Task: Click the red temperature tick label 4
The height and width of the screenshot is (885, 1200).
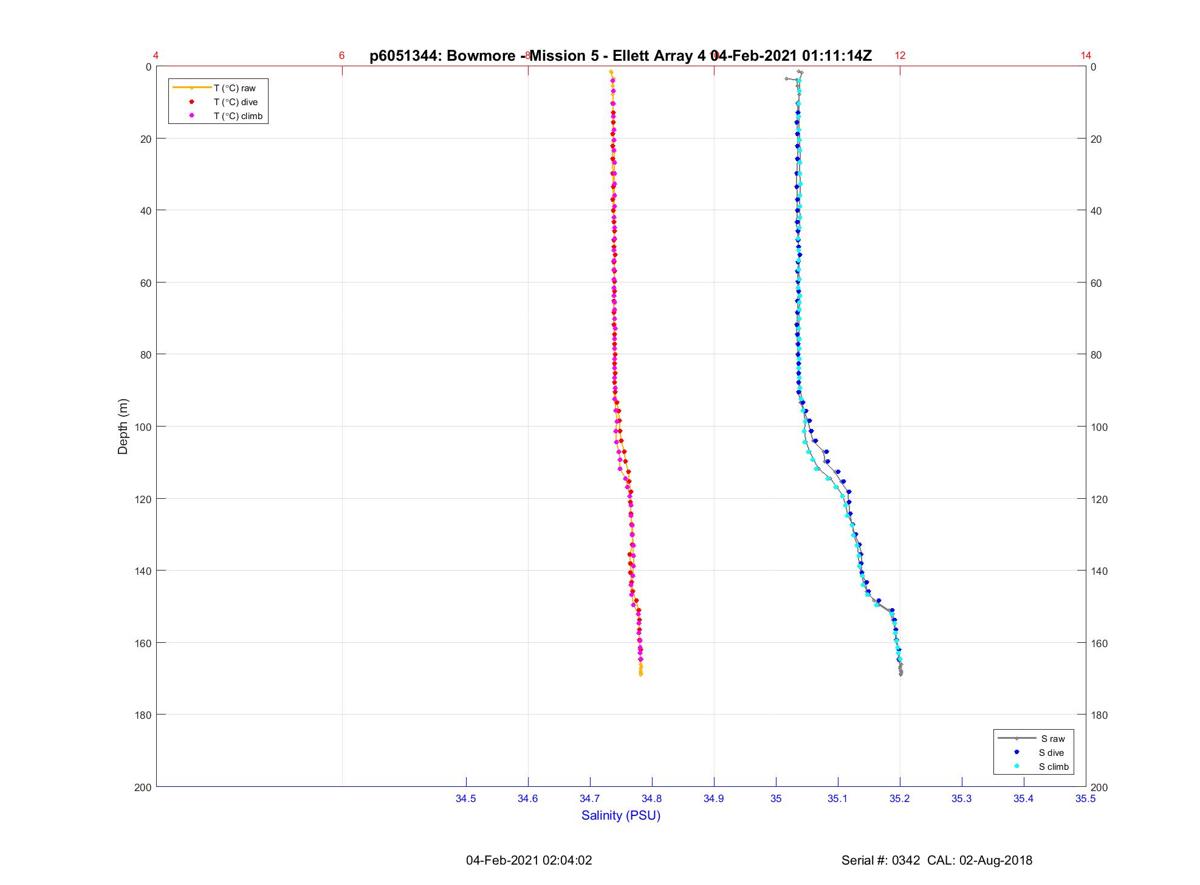Action: 156,56
